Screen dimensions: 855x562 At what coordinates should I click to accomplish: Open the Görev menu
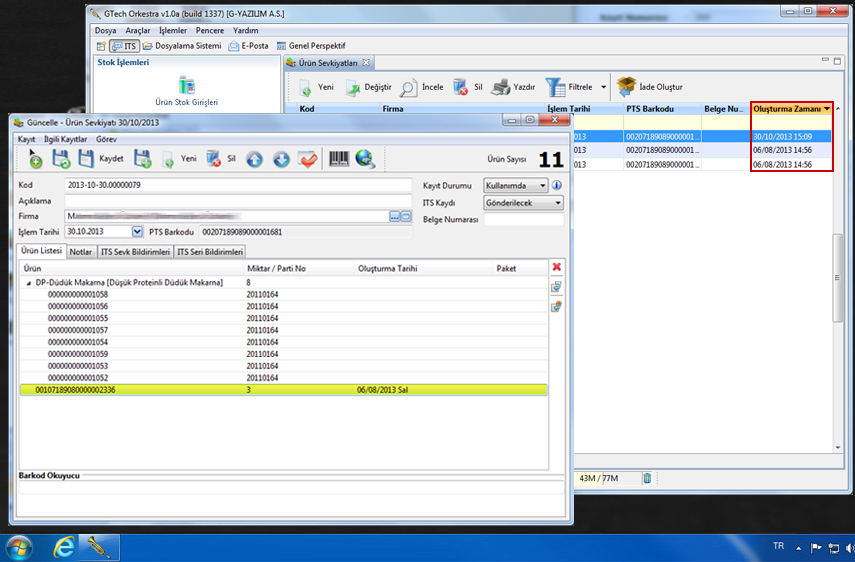(106, 139)
